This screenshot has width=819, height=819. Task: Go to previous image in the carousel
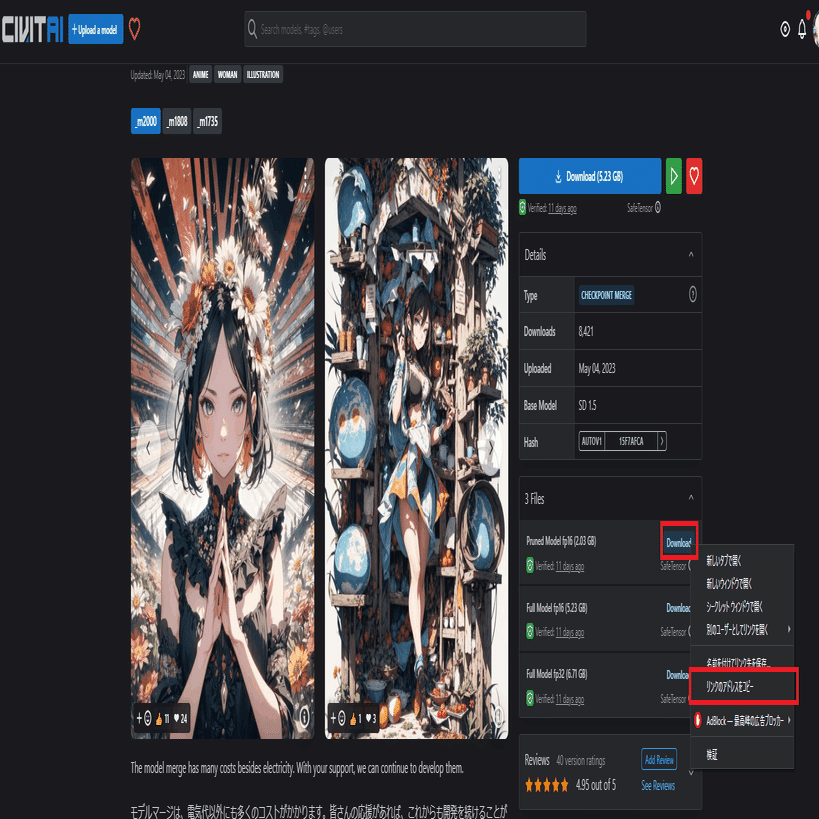148,448
